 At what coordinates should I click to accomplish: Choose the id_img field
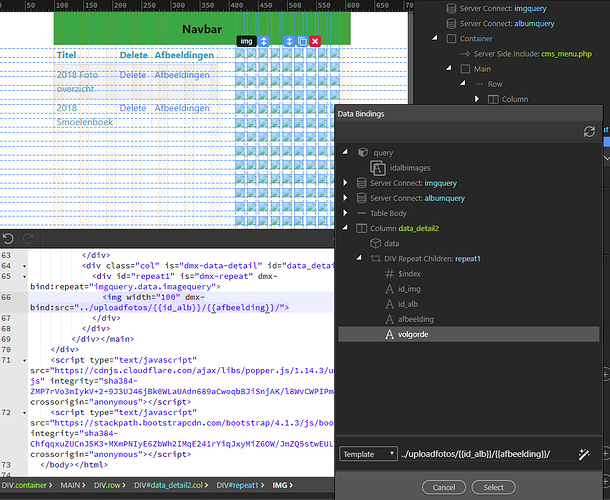click(x=409, y=289)
